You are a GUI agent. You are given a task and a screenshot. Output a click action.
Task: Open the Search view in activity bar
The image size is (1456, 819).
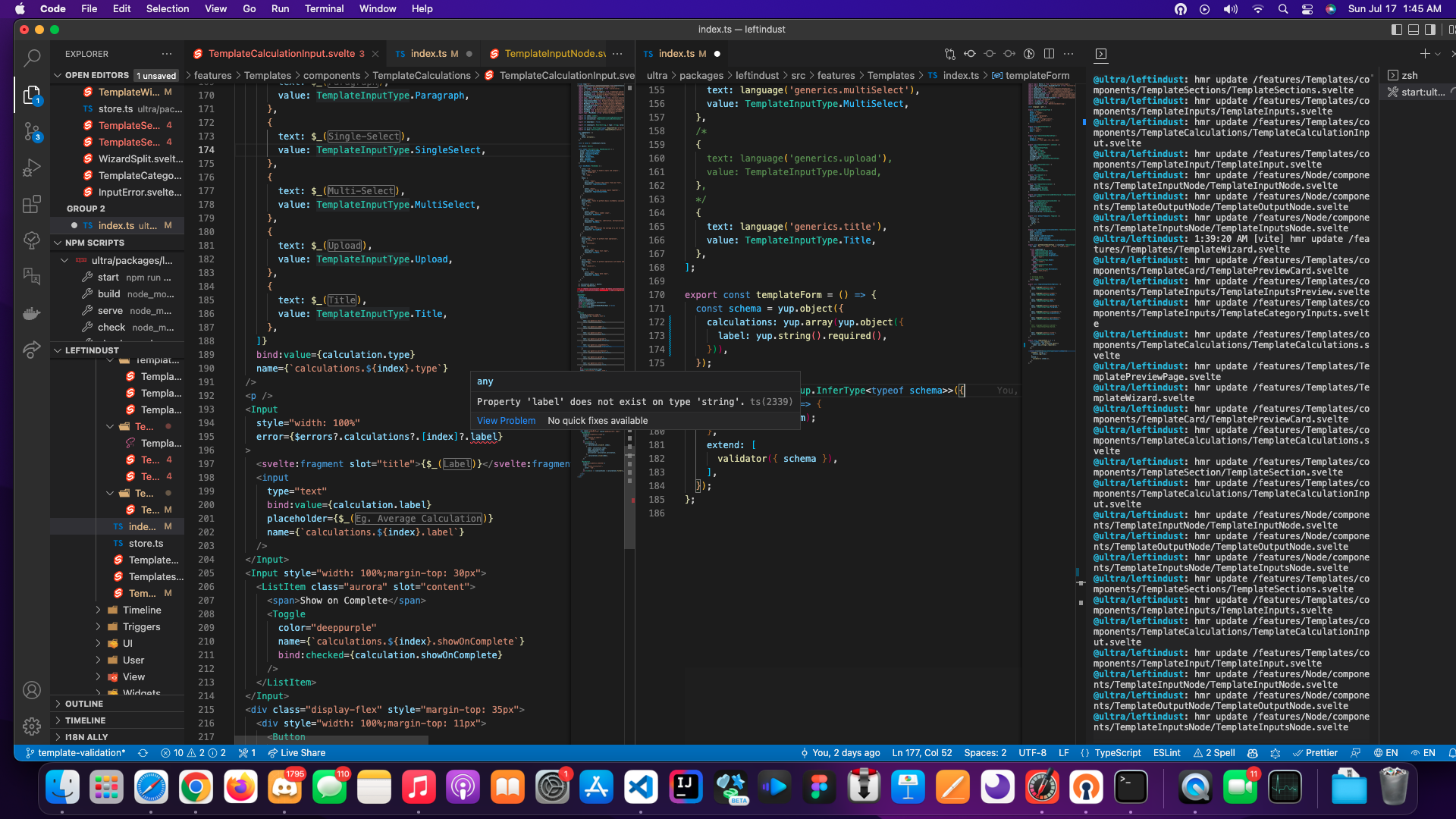click(x=32, y=58)
